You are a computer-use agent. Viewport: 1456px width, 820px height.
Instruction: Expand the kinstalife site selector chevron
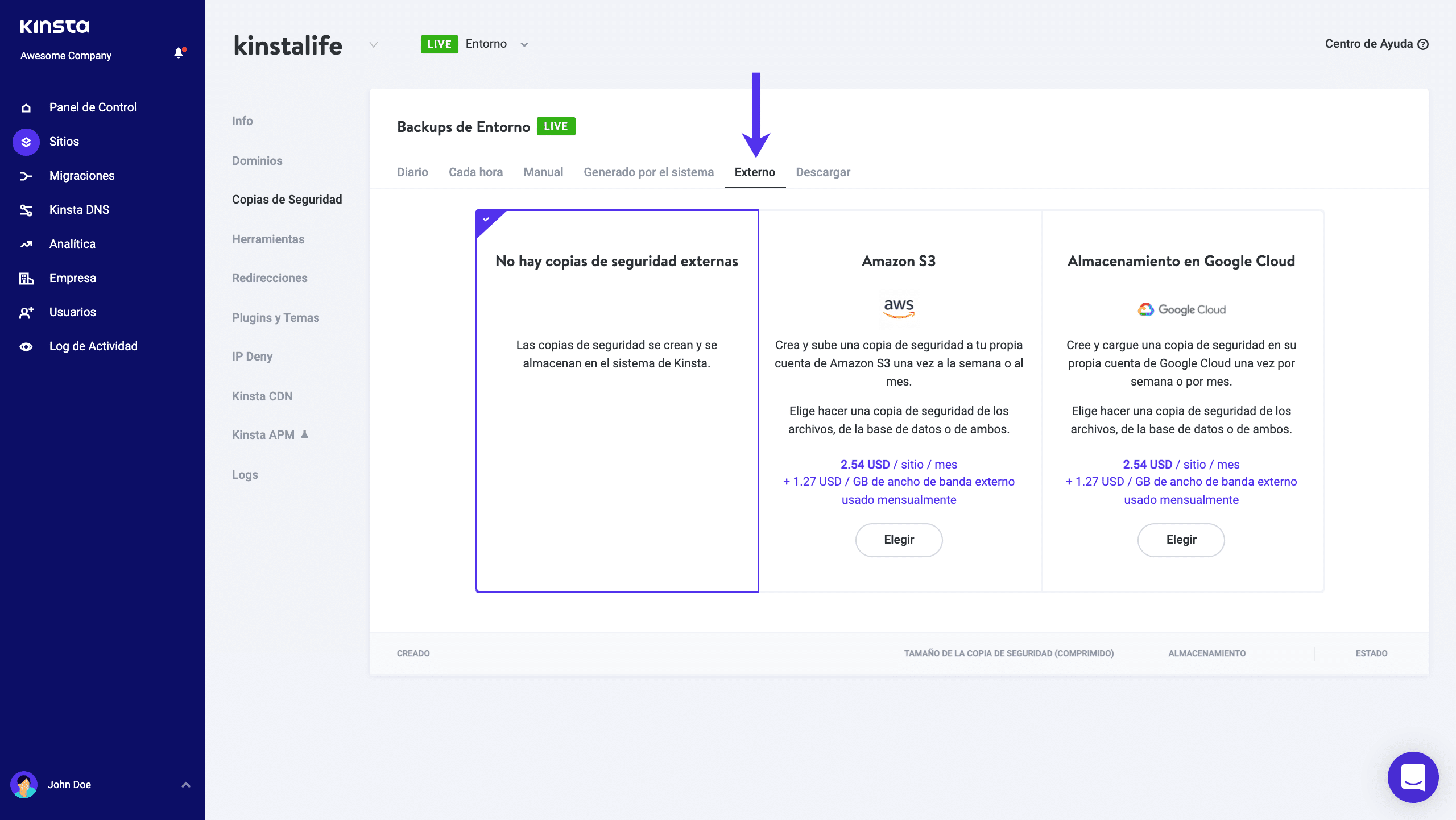[374, 45]
